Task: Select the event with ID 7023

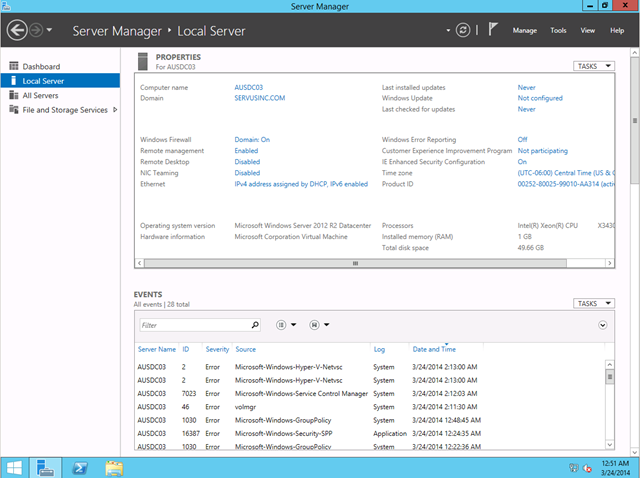Action: (x=369, y=394)
